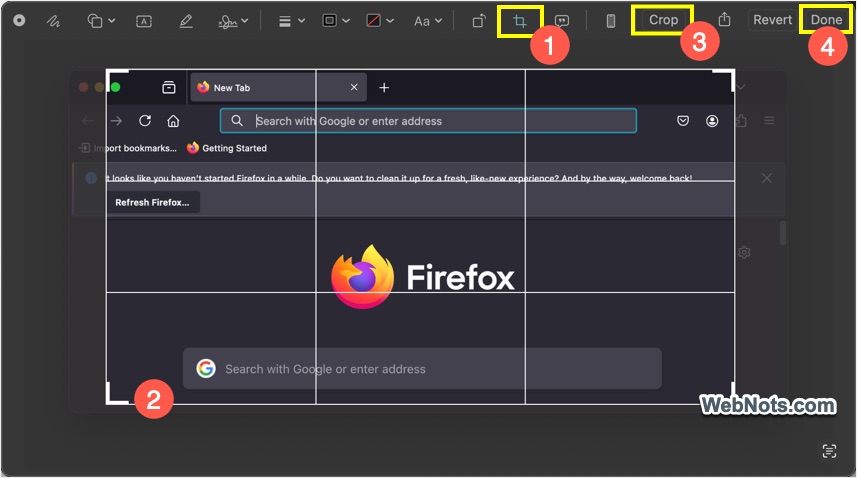This screenshot has width=857, height=478.
Task: Click the Import bookmarks link
Action: 128,148
